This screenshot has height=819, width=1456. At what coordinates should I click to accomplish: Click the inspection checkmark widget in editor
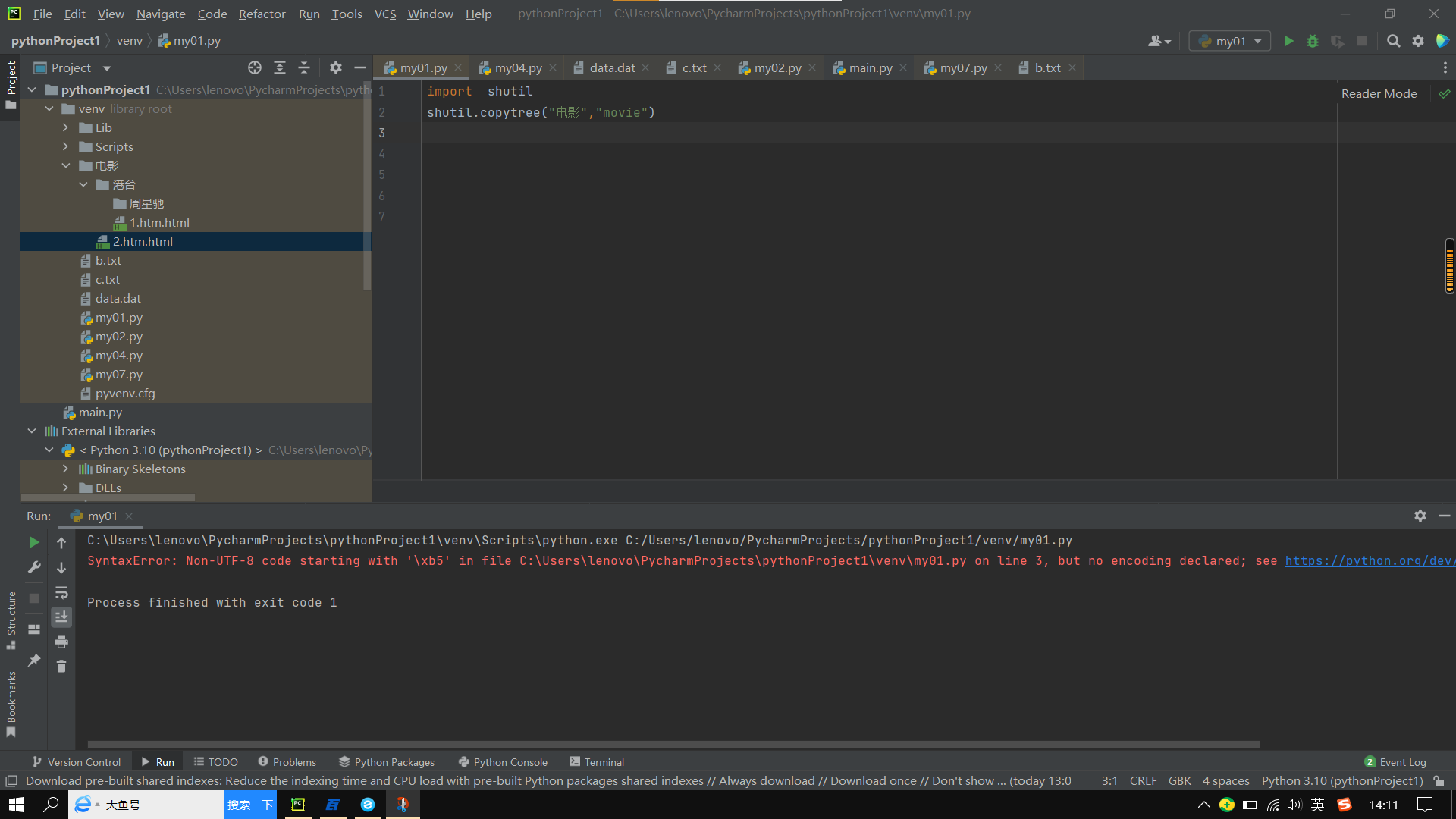1445,93
